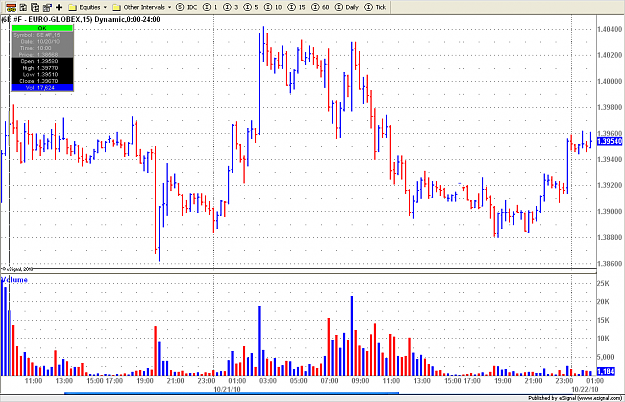Screen dimensions: 625x402
Task: Click the Published by eSignal link text
Action: coord(575,398)
